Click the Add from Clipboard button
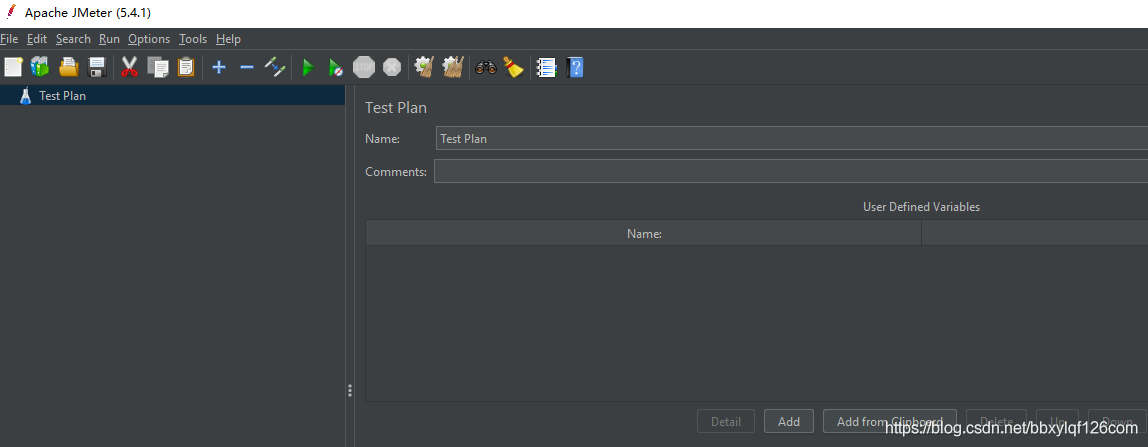This screenshot has width=1148, height=447. [889, 422]
